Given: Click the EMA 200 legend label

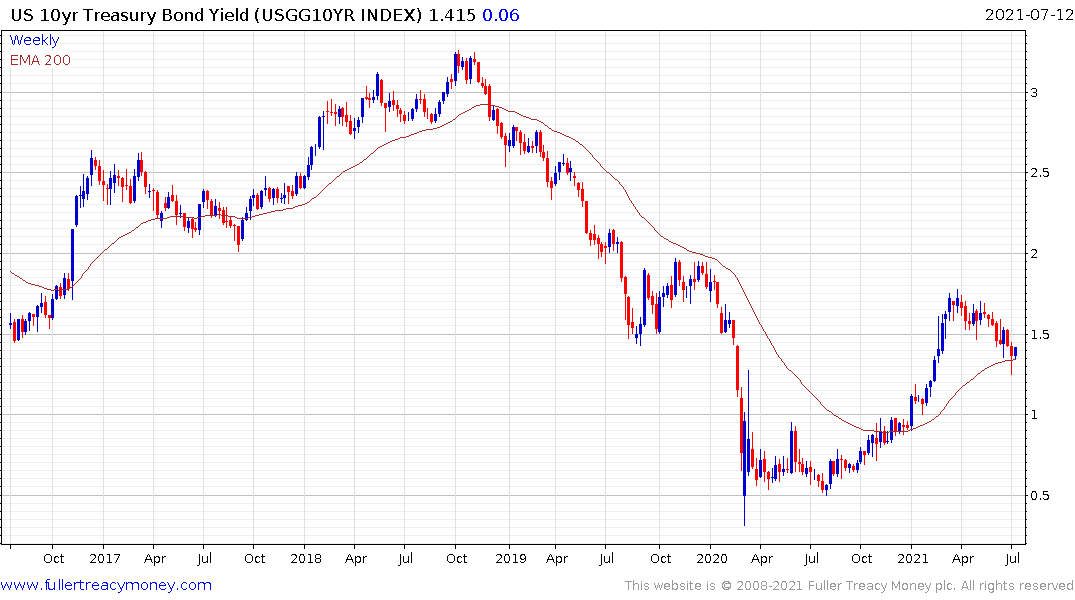Looking at the screenshot, I should [x=40, y=60].
